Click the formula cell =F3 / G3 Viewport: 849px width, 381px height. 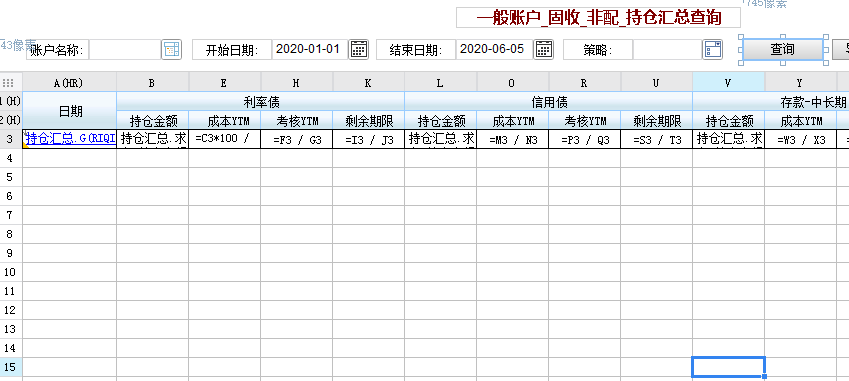297,139
